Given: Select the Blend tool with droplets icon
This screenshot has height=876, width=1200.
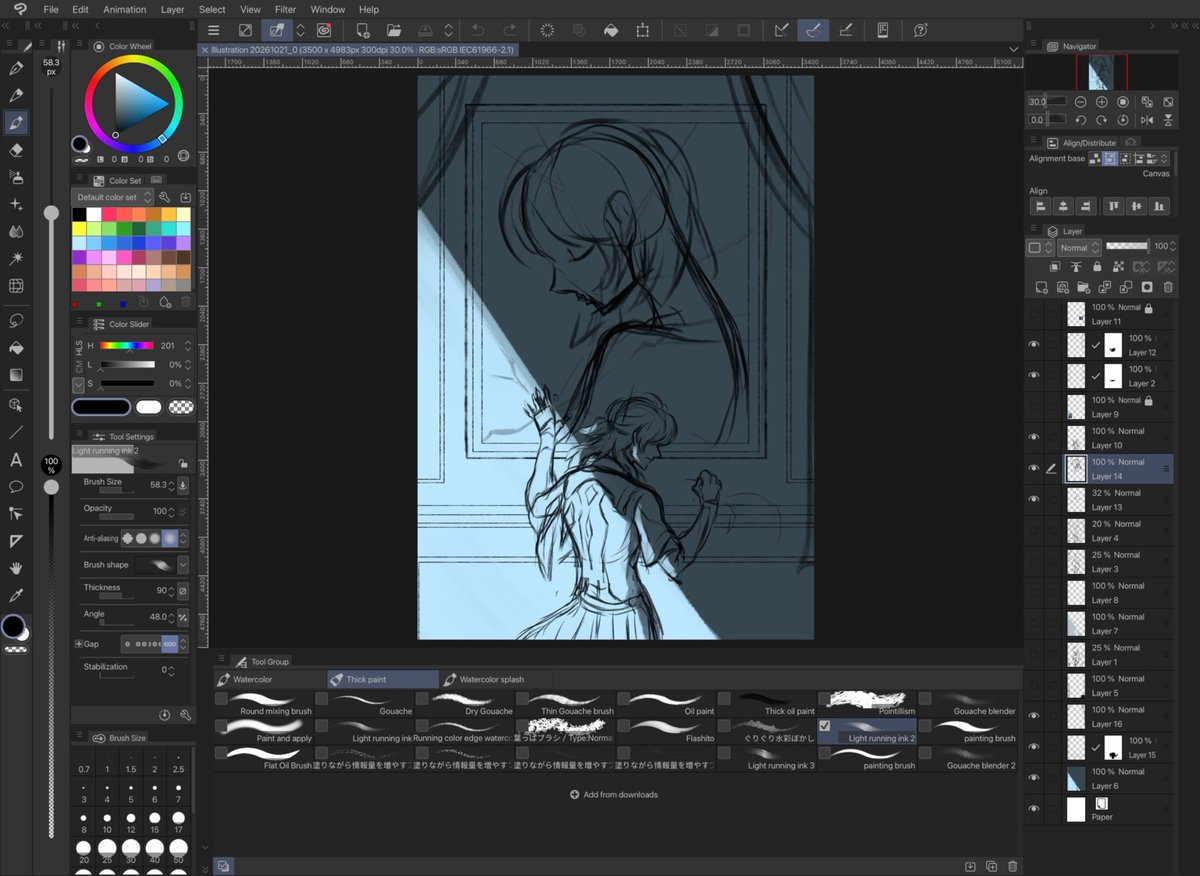Looking at the screenshot, I should coord(16,231).
